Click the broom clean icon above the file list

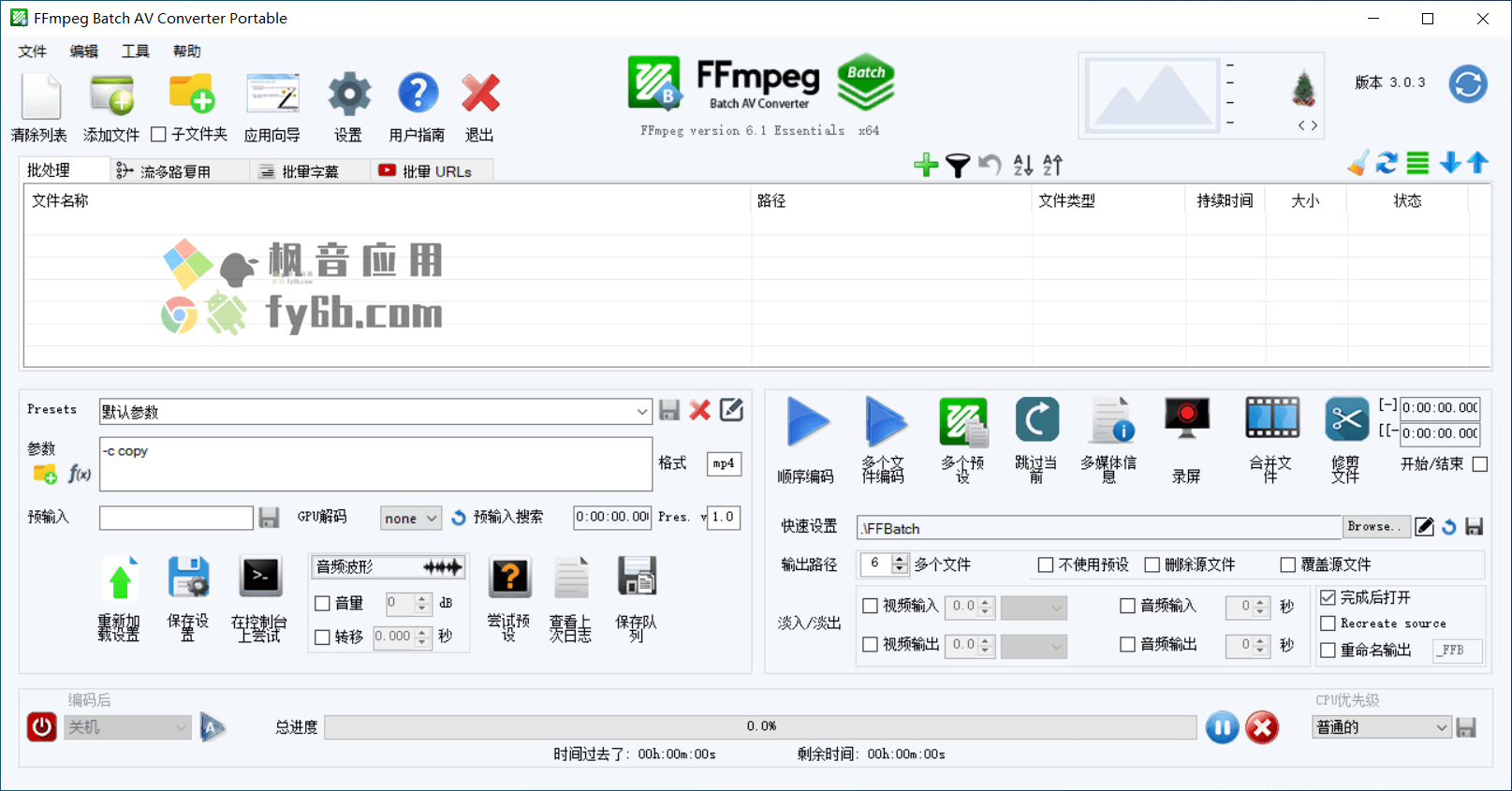pos(1358,164)
